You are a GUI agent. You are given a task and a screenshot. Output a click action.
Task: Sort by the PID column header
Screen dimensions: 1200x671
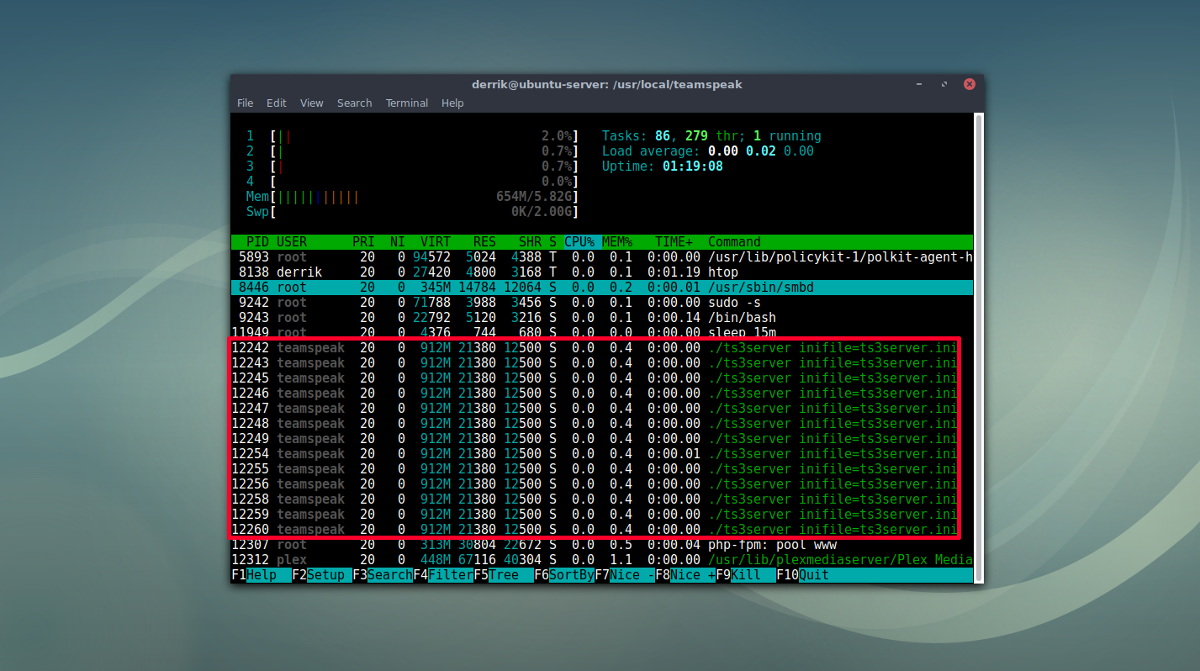(x=258, y=242)
